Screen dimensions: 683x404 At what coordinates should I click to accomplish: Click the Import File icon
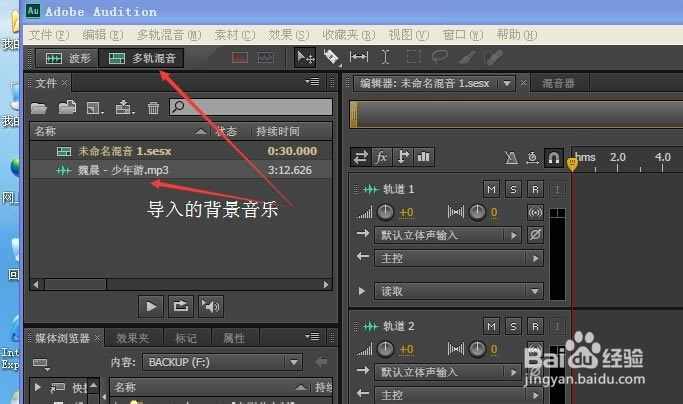click(67, 107)
